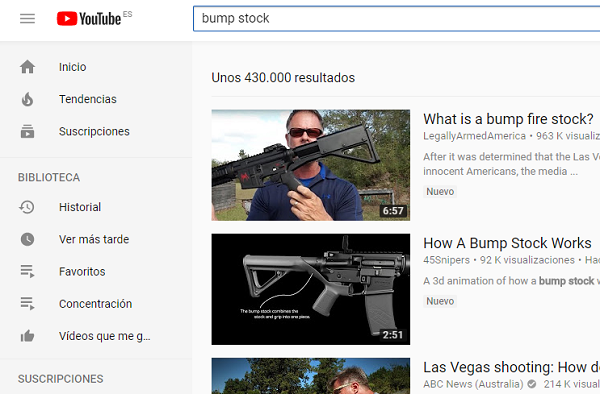Open Vídeos que me gustan list

click(x=96, y=336)
